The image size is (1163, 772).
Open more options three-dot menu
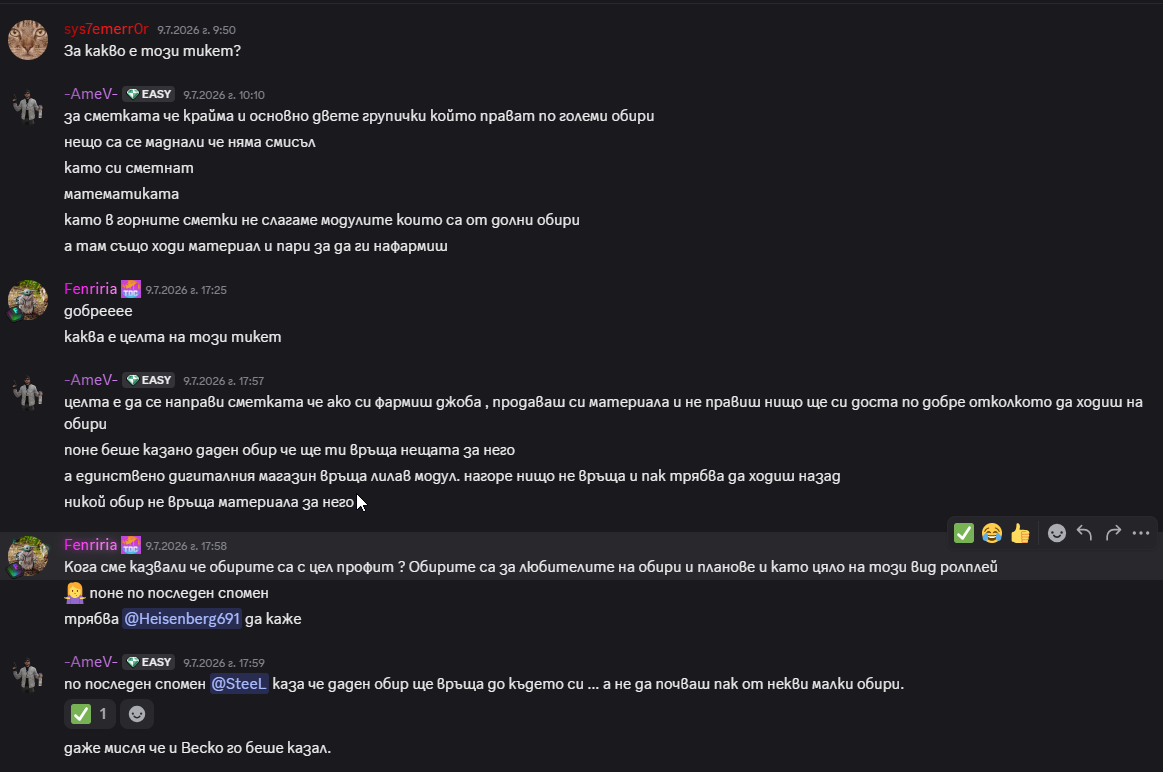click(x=1141, y=532)
